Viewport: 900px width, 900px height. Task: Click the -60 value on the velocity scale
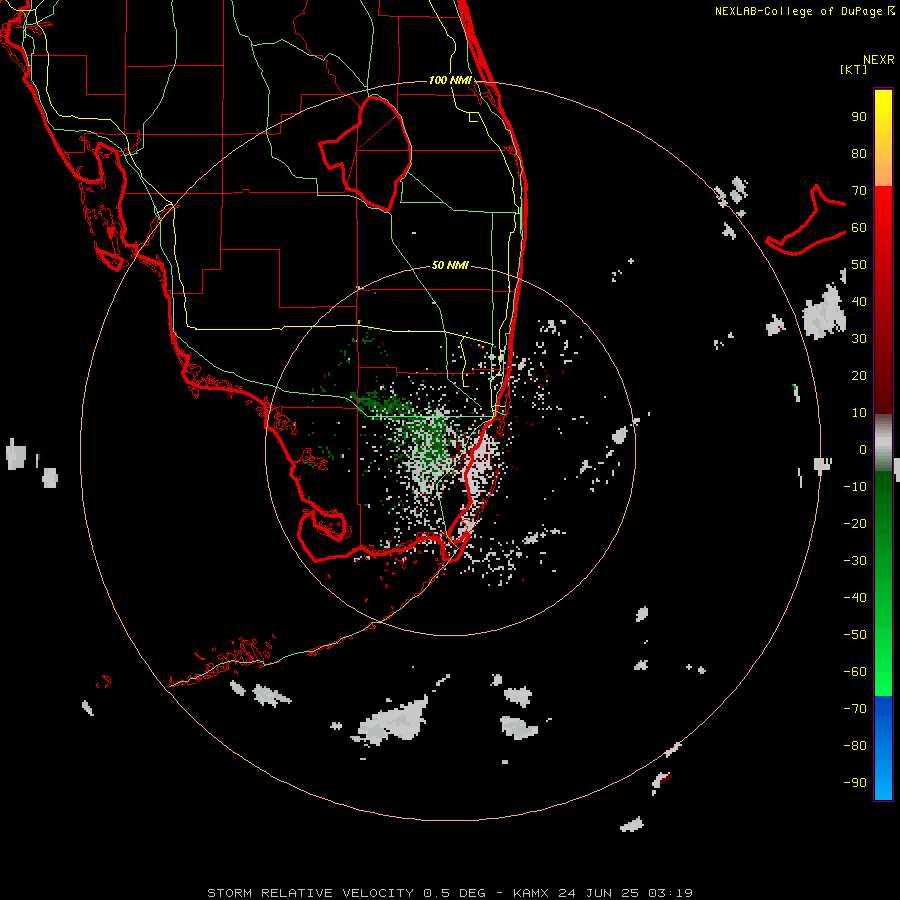click(x=855, y=672)
